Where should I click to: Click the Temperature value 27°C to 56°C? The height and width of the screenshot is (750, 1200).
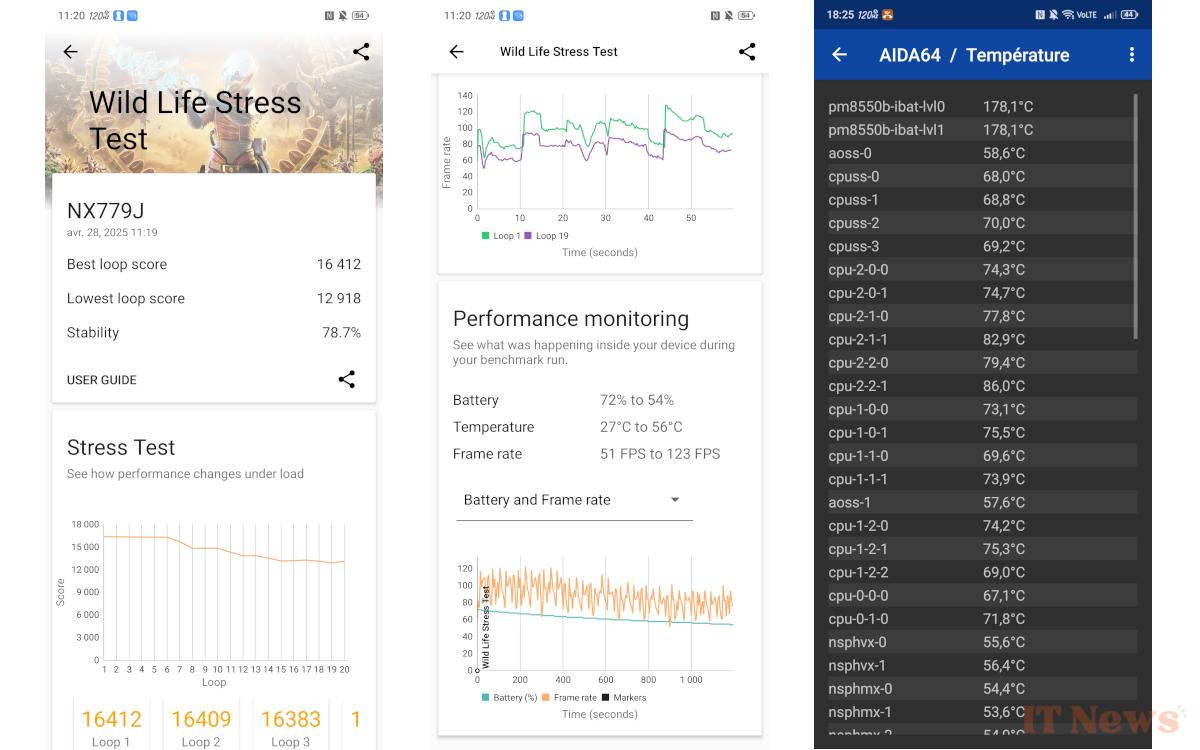pos(641,427)
